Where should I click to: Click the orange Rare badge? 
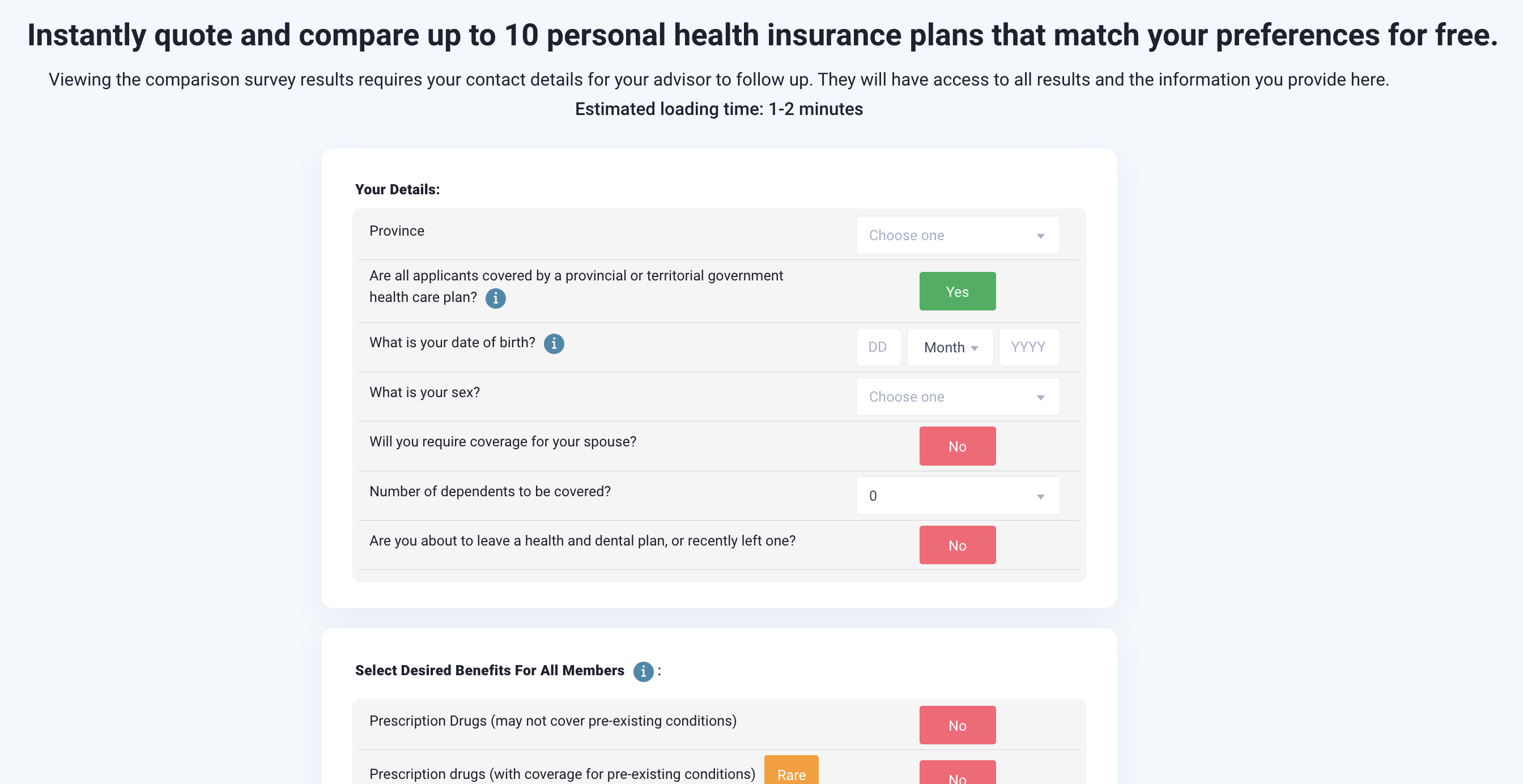[x=790, y=772]
